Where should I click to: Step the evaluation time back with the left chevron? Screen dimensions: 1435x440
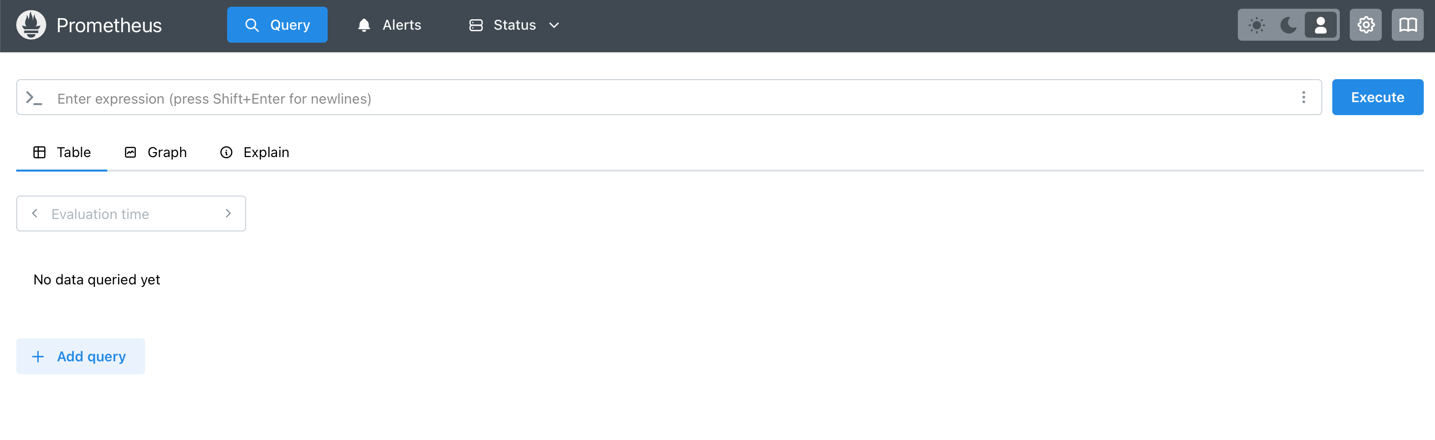[35, 214]
